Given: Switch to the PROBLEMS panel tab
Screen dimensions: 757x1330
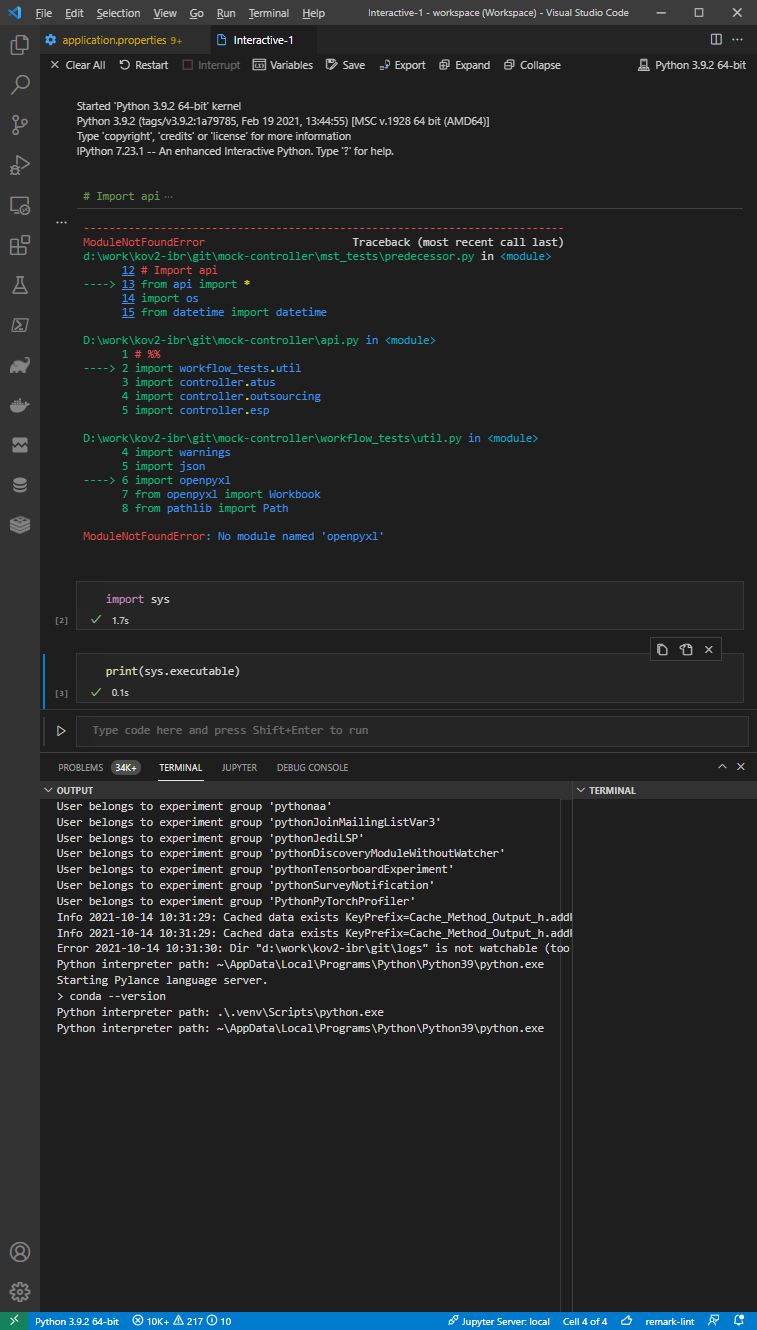Looking at the screenshot, I should tap(99, 768).
